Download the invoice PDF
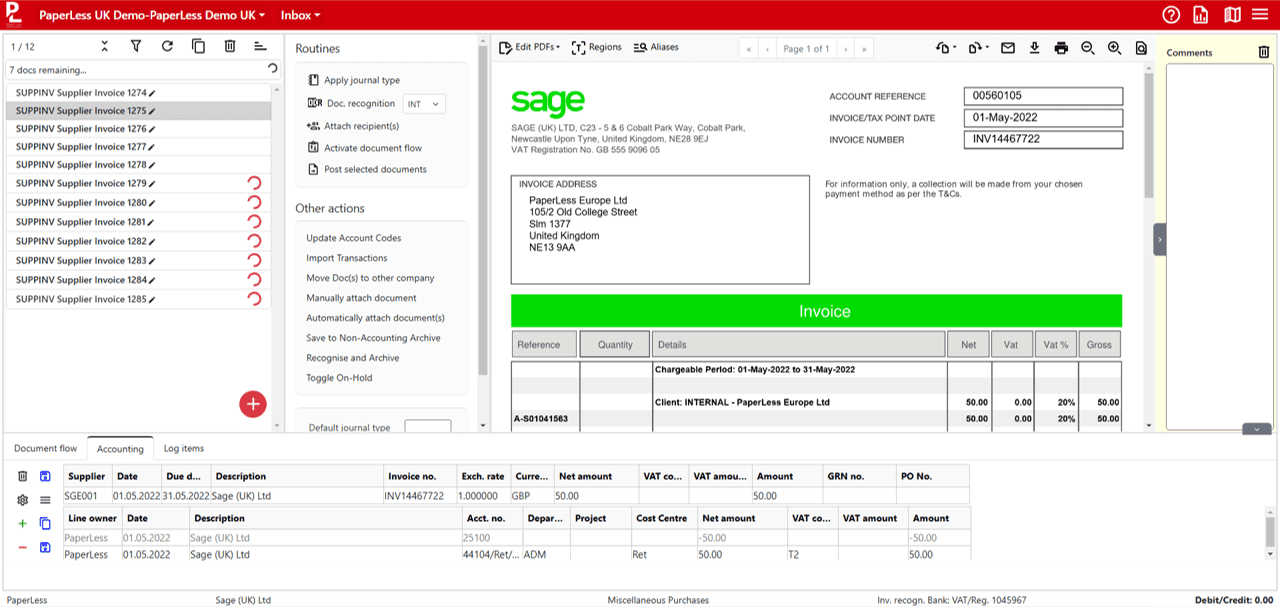The width and height of the screenshot is (1280, 607). [1034, 48]
